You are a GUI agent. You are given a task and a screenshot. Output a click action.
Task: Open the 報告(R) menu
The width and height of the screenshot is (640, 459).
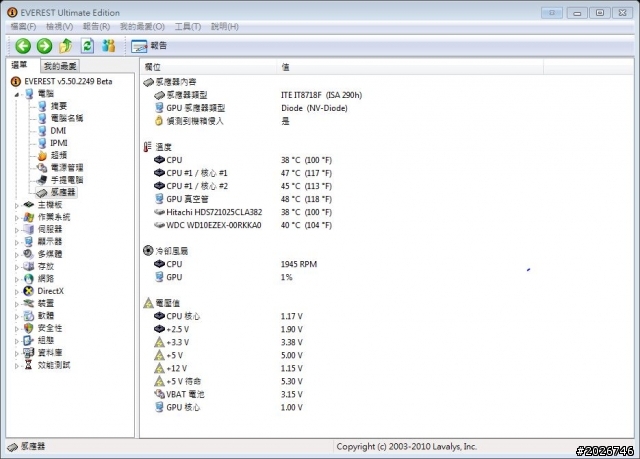[x=96, y=27]
